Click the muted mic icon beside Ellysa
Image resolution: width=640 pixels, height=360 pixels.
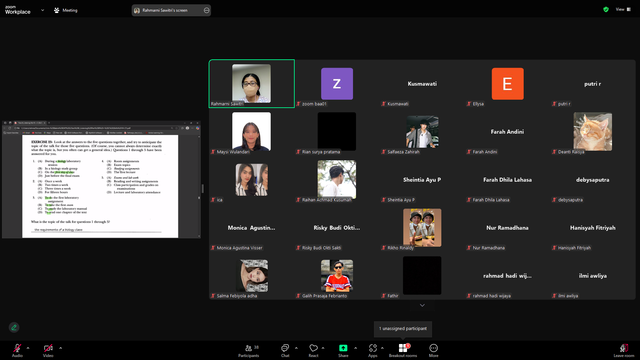coord(469,104)
